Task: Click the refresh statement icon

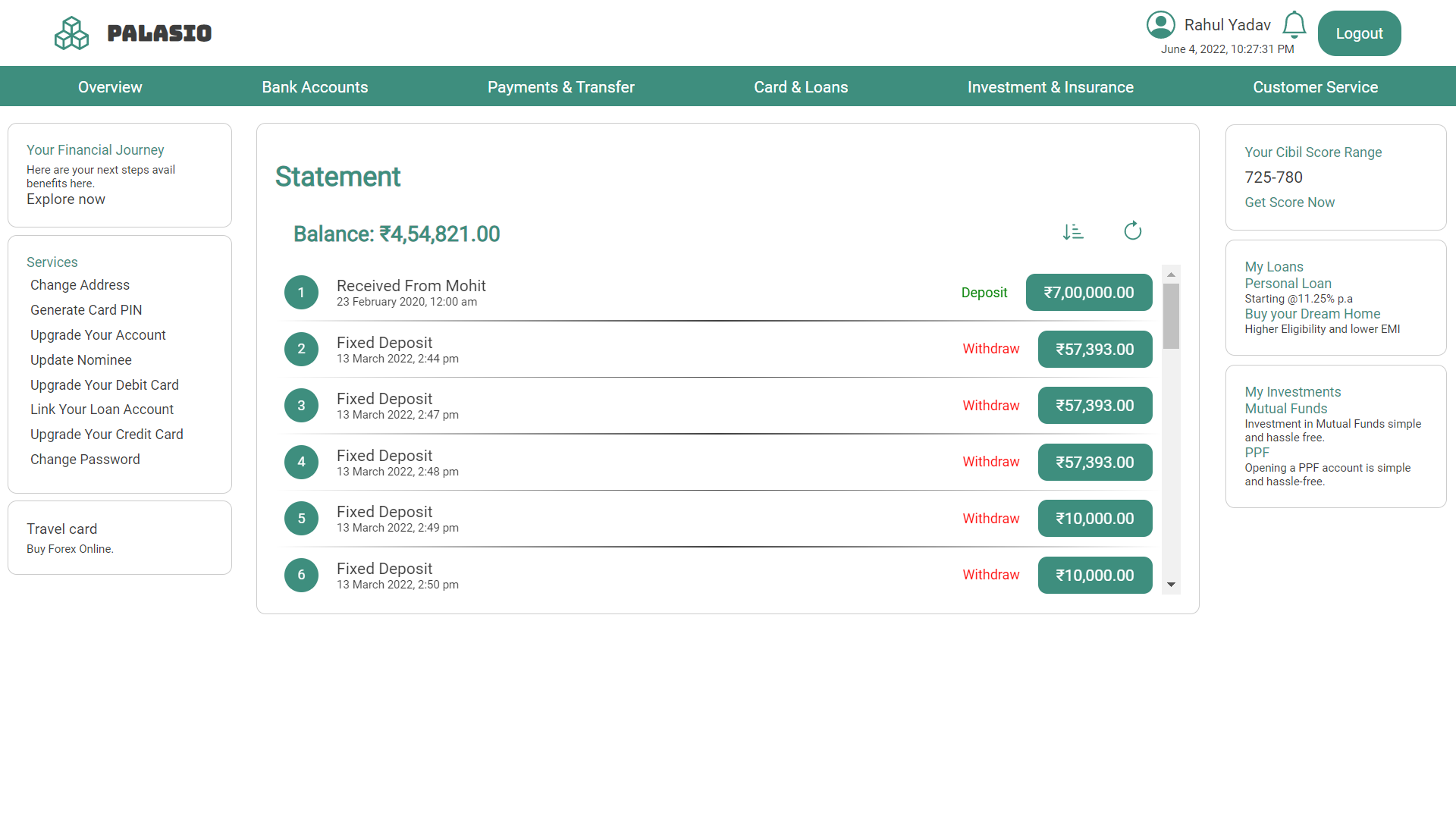Action: (x=1132, y=231)
